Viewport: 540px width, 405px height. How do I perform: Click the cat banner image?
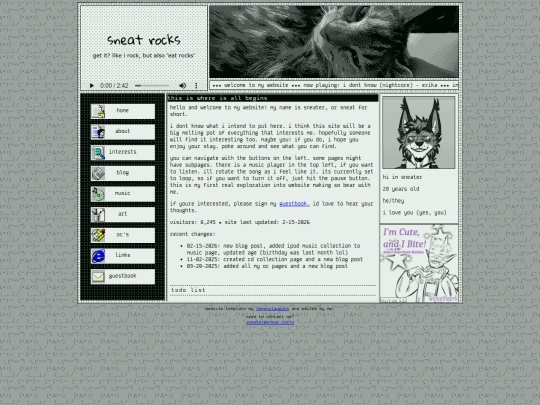(x=334, y=42)
